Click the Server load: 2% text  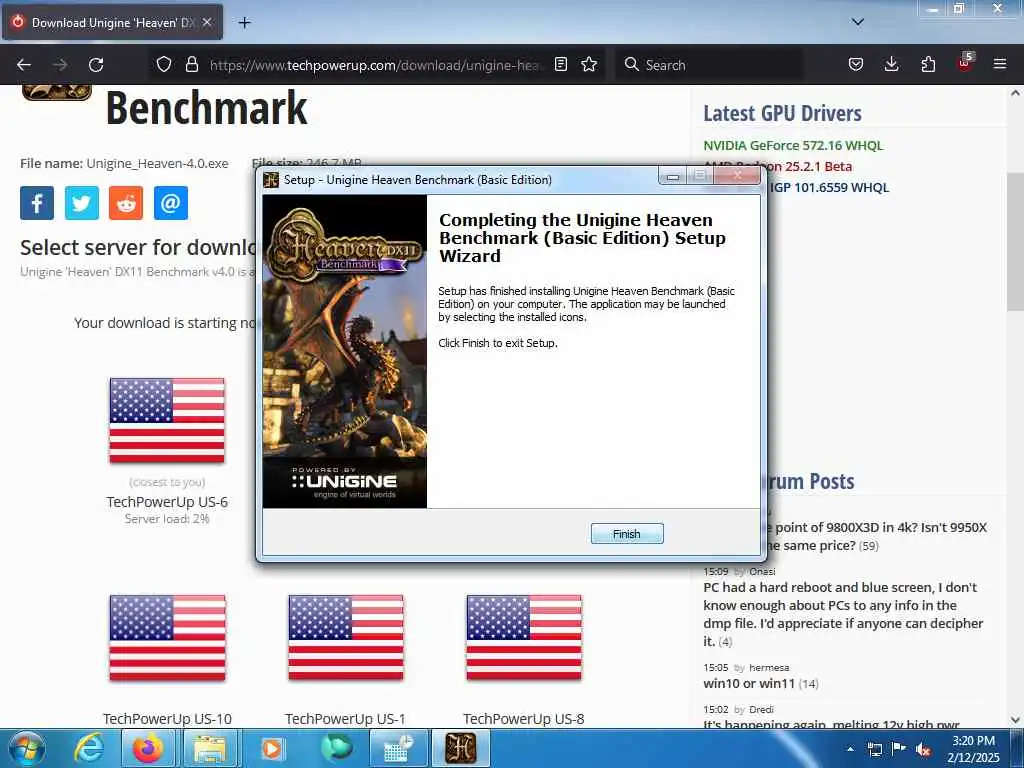click(167, 519)
